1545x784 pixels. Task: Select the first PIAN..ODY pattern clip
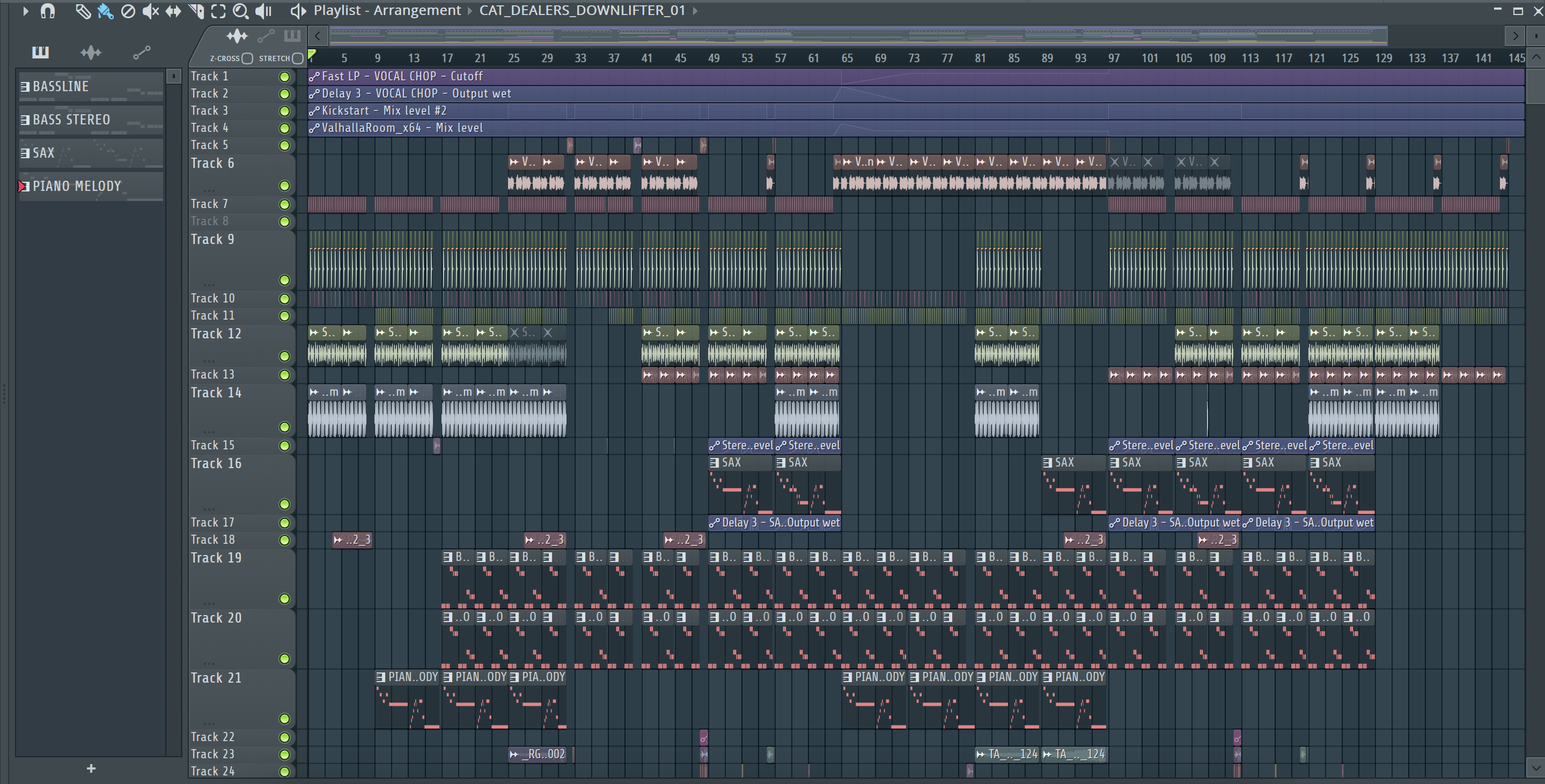click(x=407, y=699)
